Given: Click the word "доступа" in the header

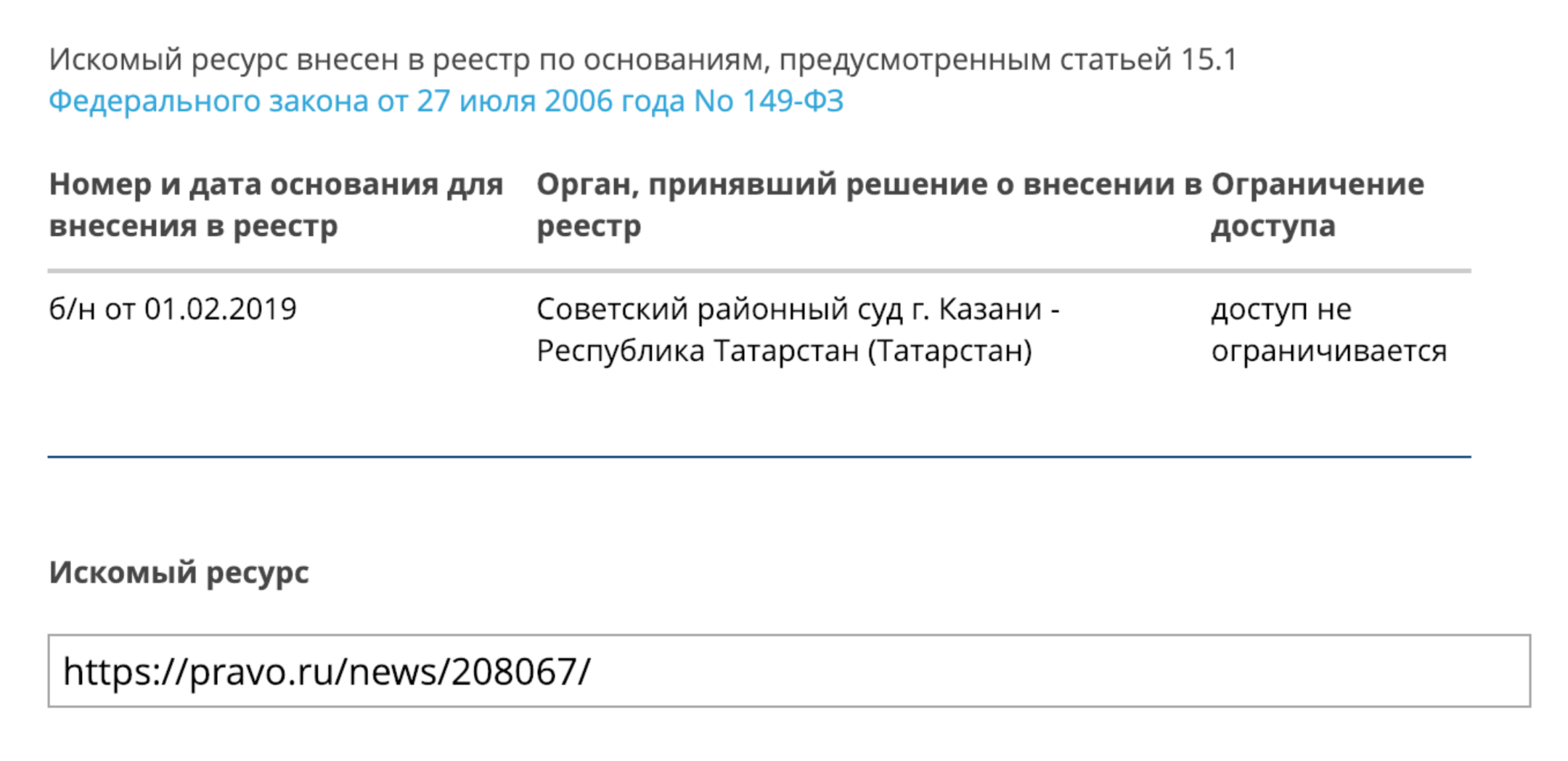Looking at the screenshot, I should pyautogui.click(x=1273, y=226).
